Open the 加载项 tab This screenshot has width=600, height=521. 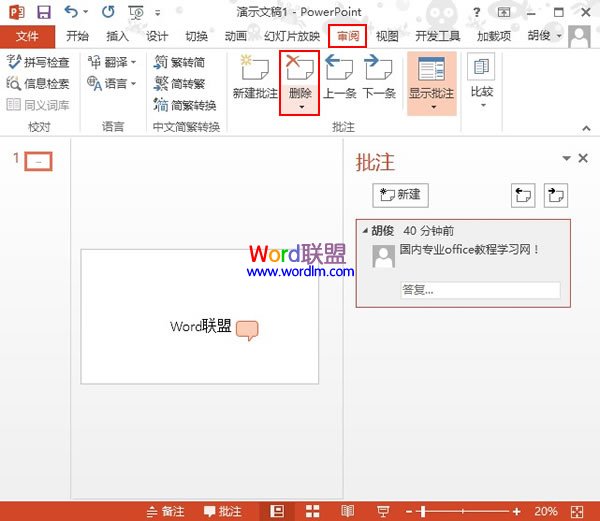[494, 36]
